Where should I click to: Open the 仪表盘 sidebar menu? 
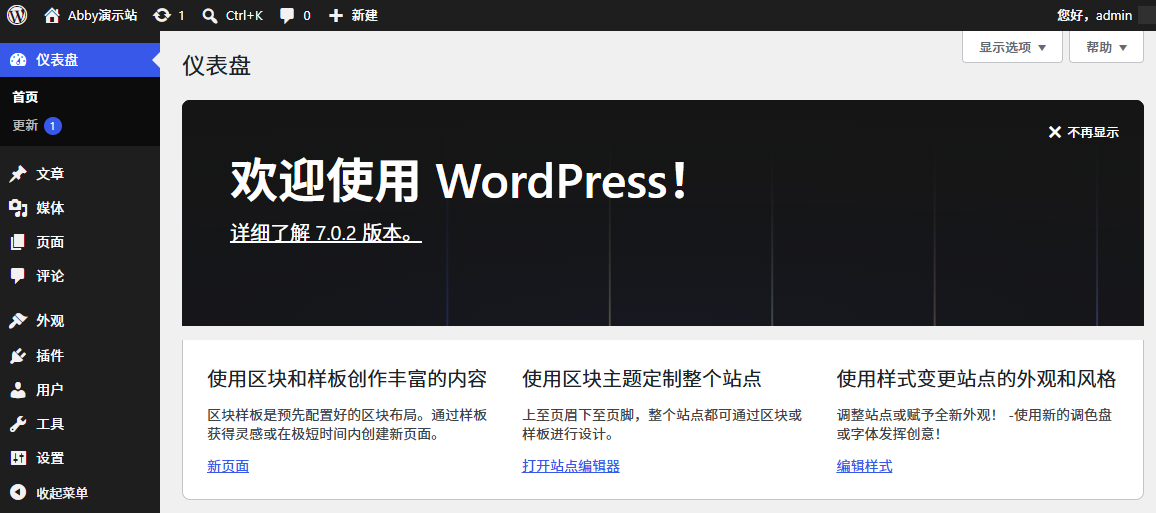point(80,60)
